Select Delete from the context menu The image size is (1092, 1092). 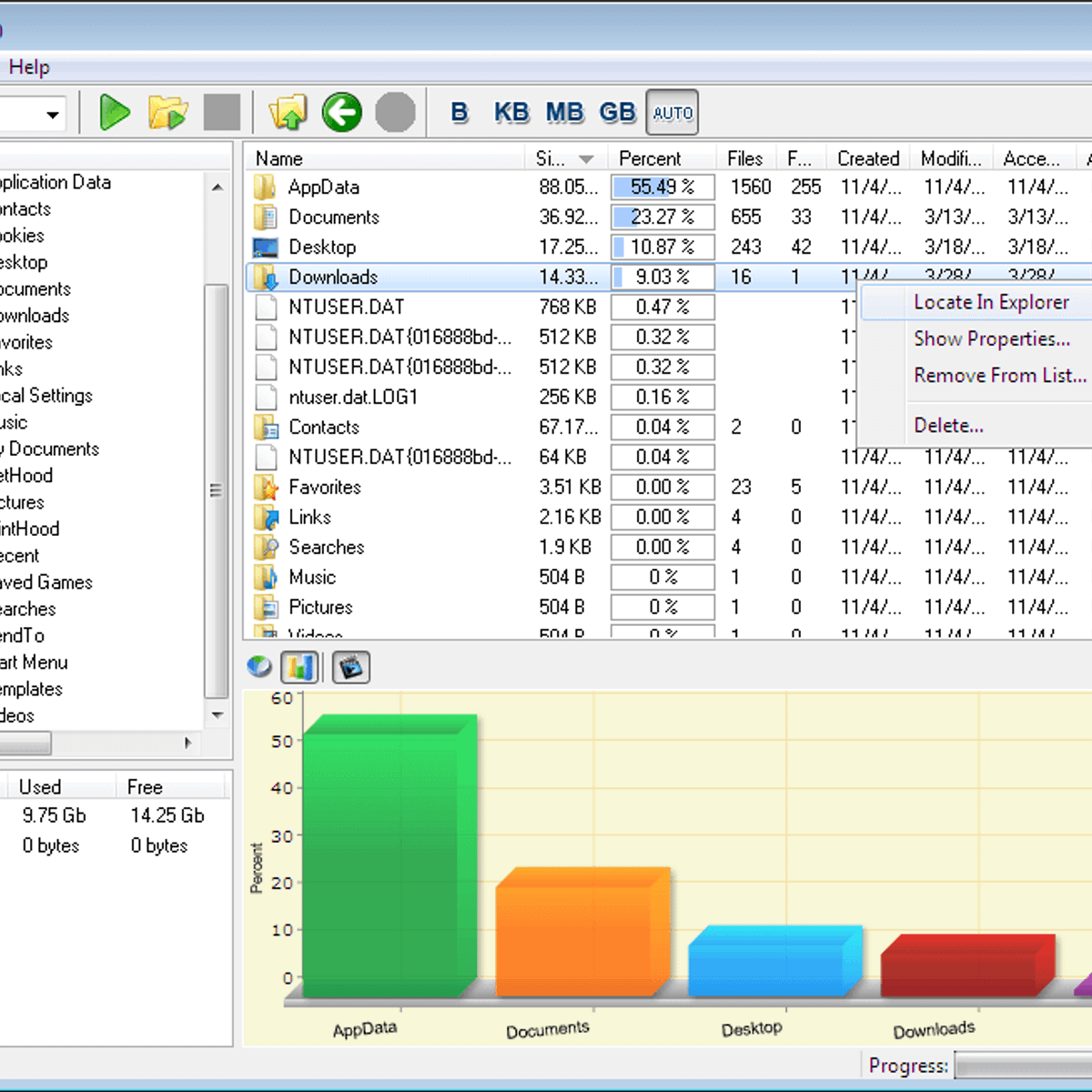[x=948, y=425]
